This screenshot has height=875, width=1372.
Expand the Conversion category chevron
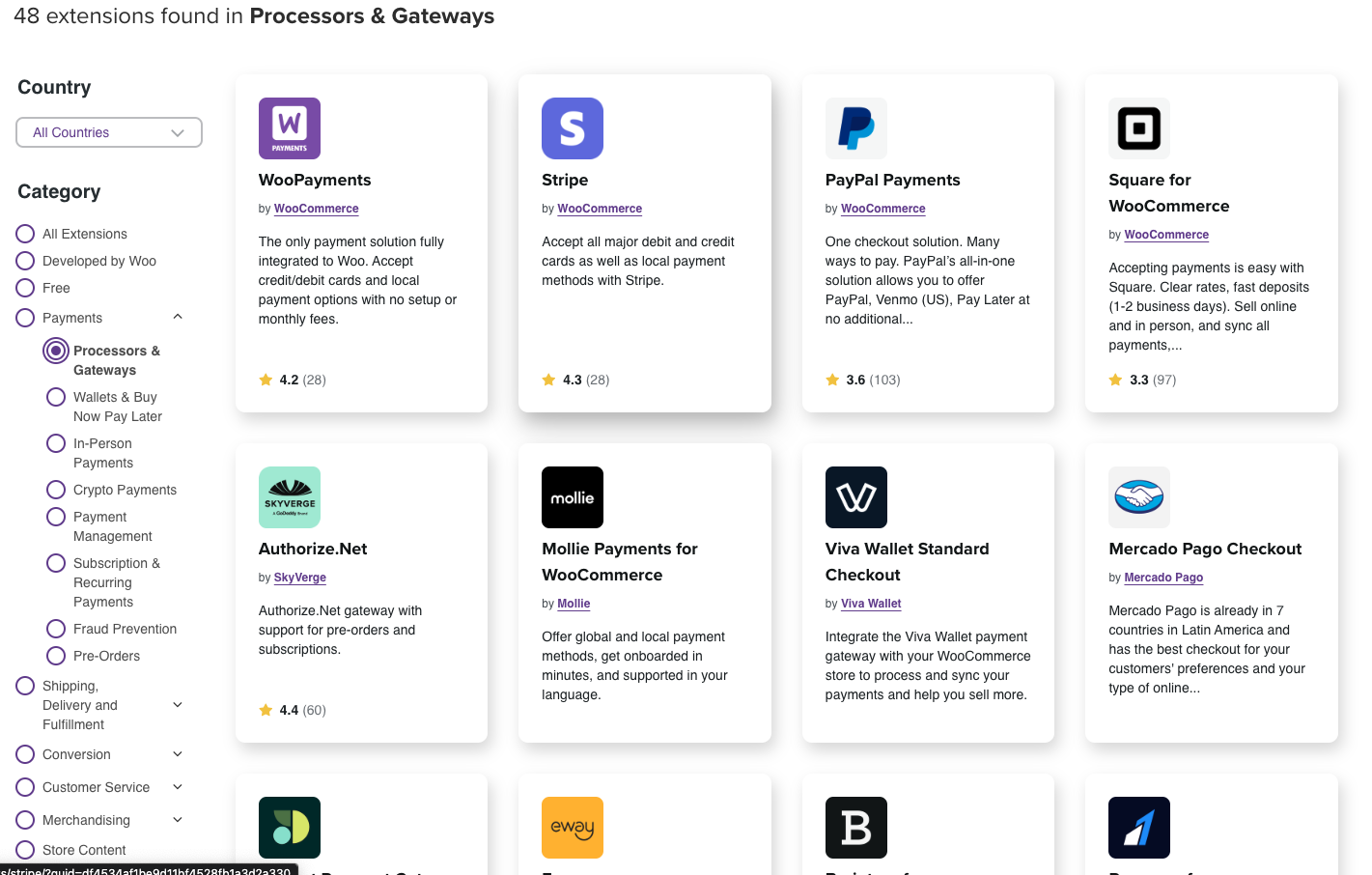click(x=178, y=754)
